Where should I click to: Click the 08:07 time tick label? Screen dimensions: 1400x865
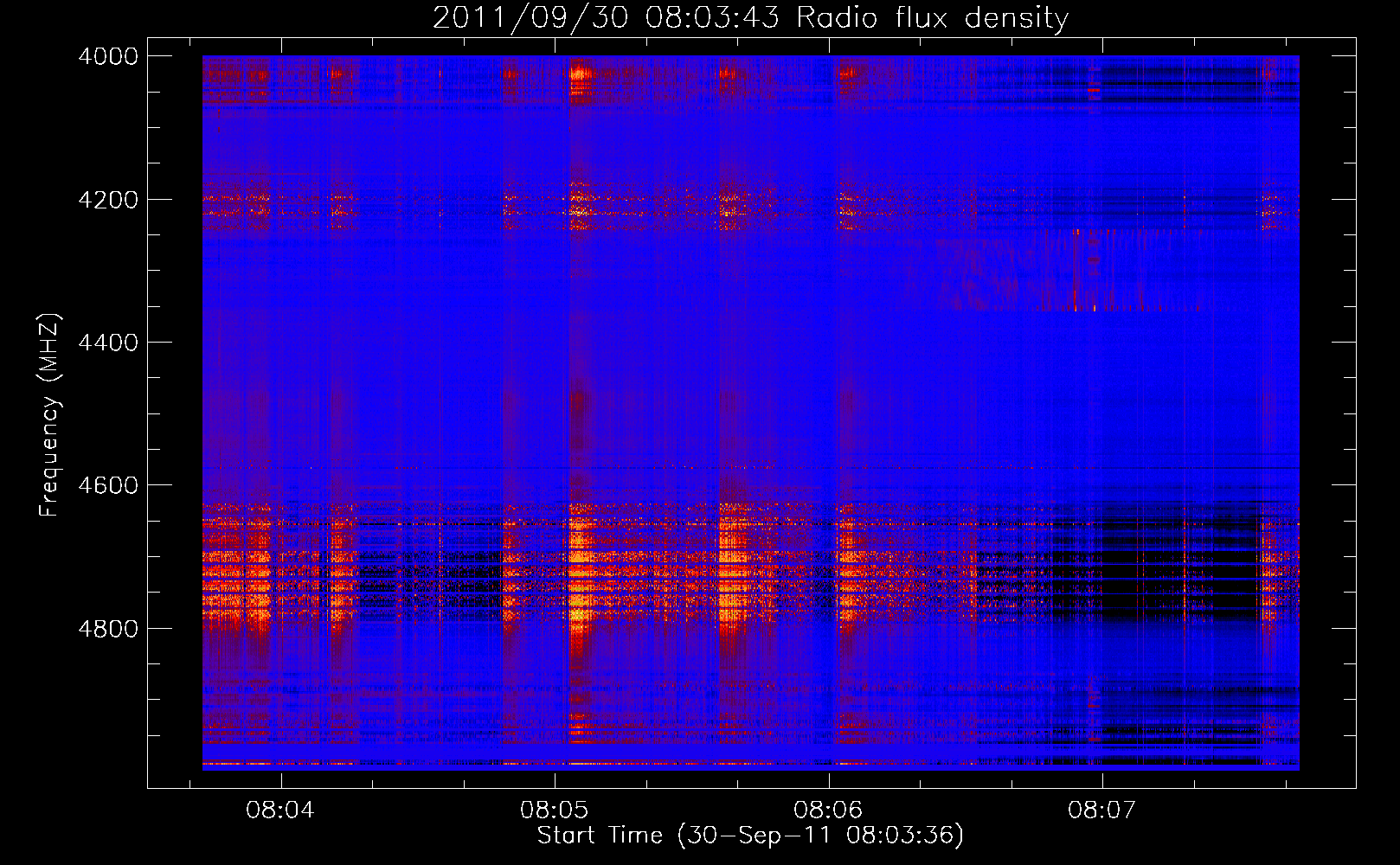[x=1101, y=810]
